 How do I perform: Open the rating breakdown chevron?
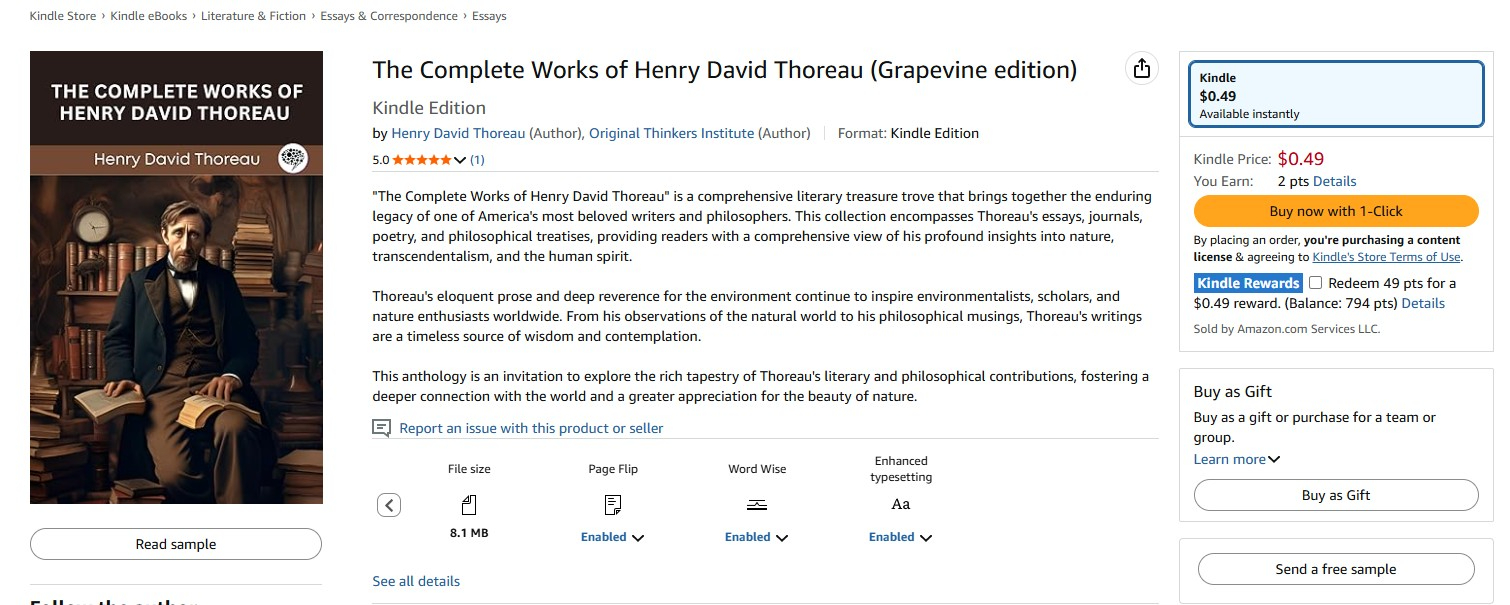coord(460,160)
